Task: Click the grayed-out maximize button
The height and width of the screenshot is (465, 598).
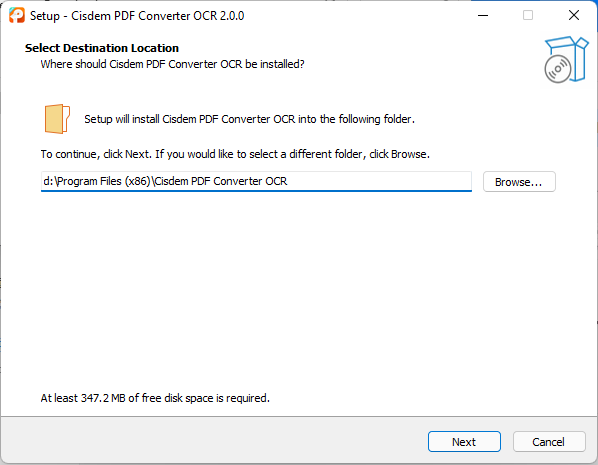Action: [x=528, y=15]
